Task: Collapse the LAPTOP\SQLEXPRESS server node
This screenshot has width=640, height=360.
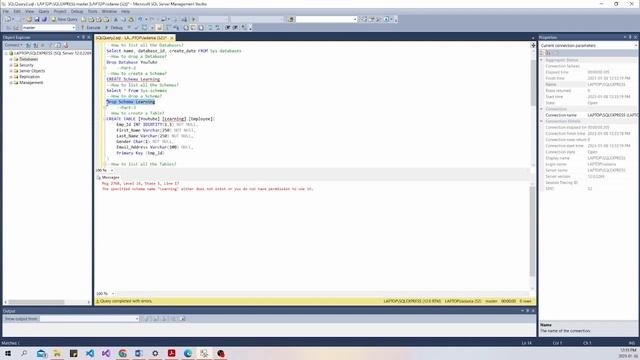Action: coord(6,53)
